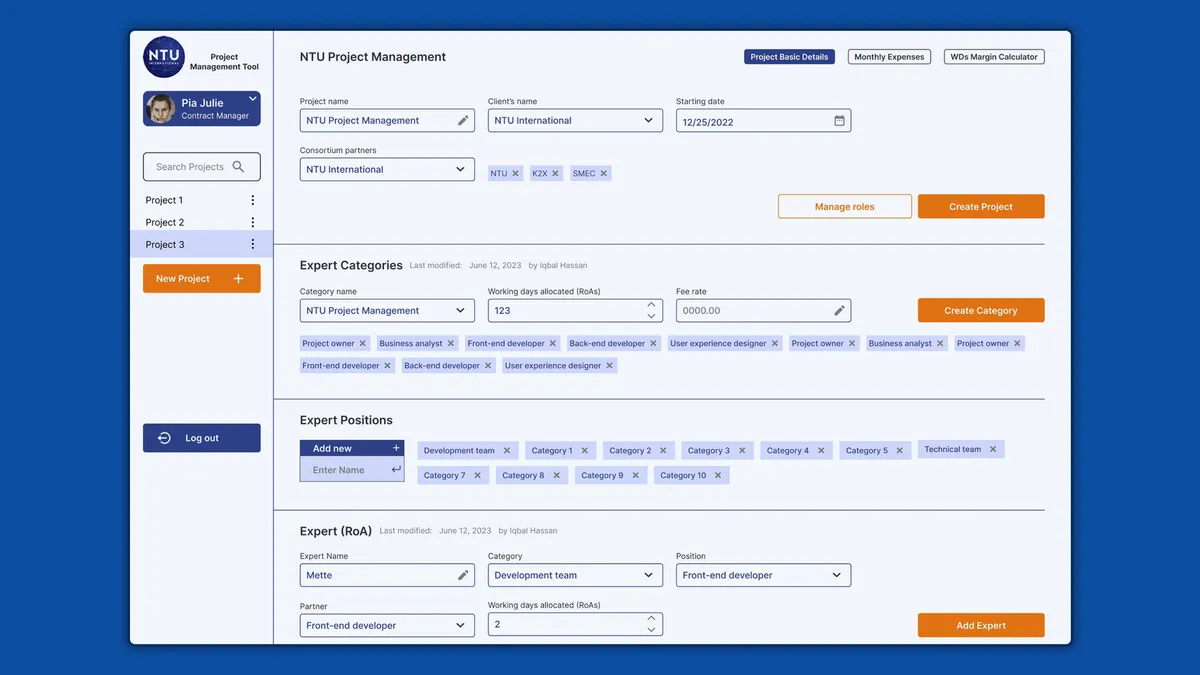The width and height of the screenshot is (1200, 675).
Task: Remove the K2X partner tag
Action: [x=556, y=174]
